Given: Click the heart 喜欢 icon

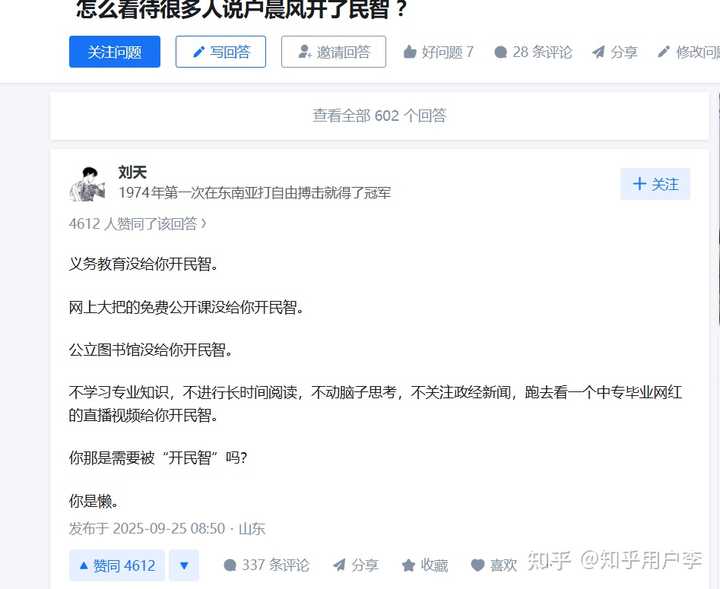Looking at the screenshot, I should coord(478,565).
